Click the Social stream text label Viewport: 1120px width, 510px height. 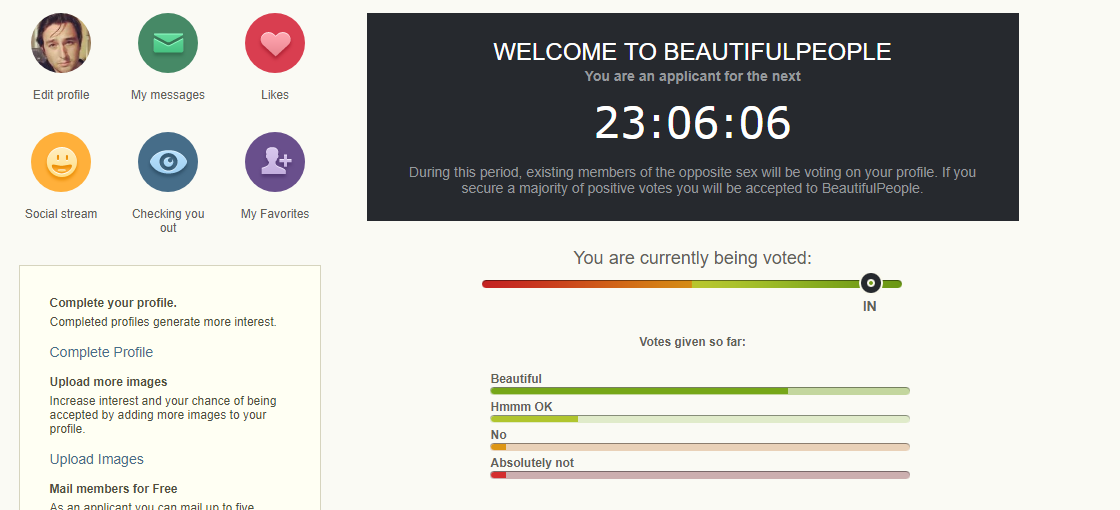(61, 214)
